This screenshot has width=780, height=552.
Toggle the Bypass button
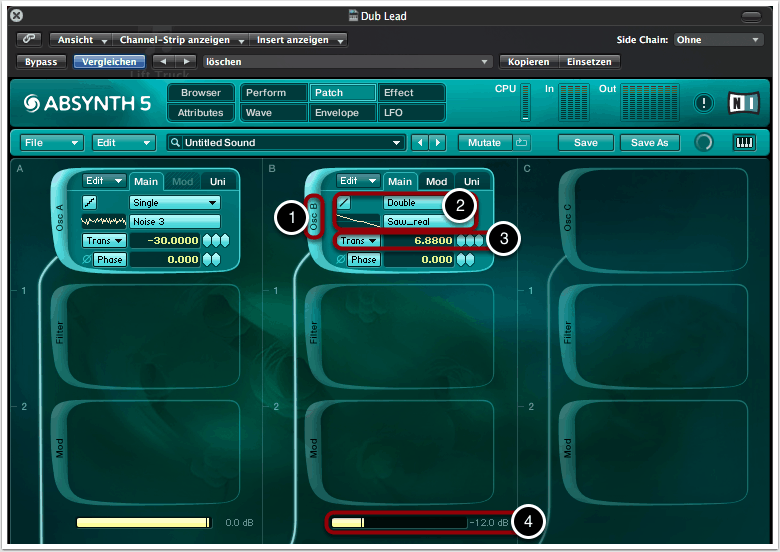pyautogui.click(x=41, y=61)
